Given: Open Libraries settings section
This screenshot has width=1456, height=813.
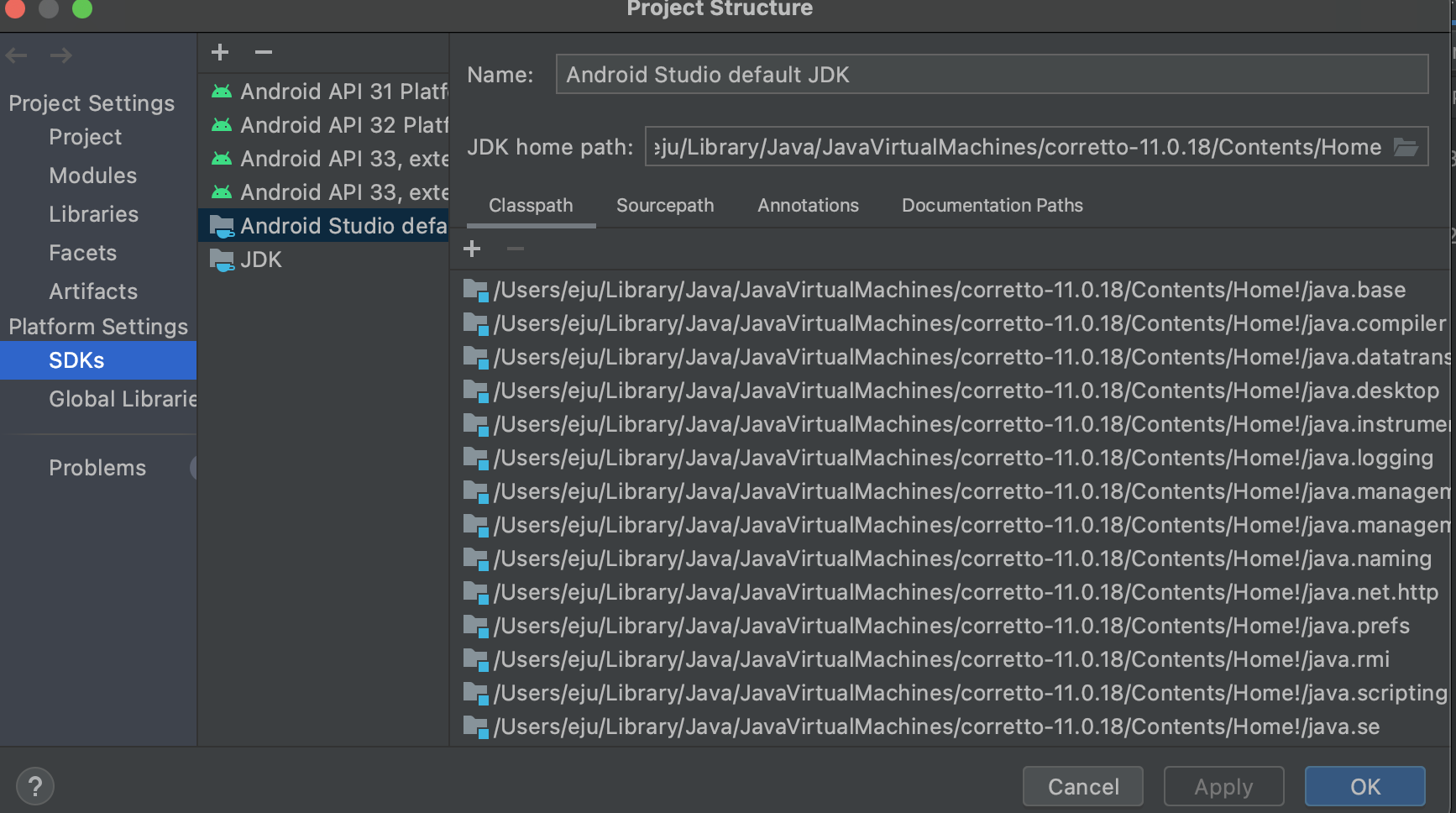Looking at the screenshot, I should tap(93, 214).
